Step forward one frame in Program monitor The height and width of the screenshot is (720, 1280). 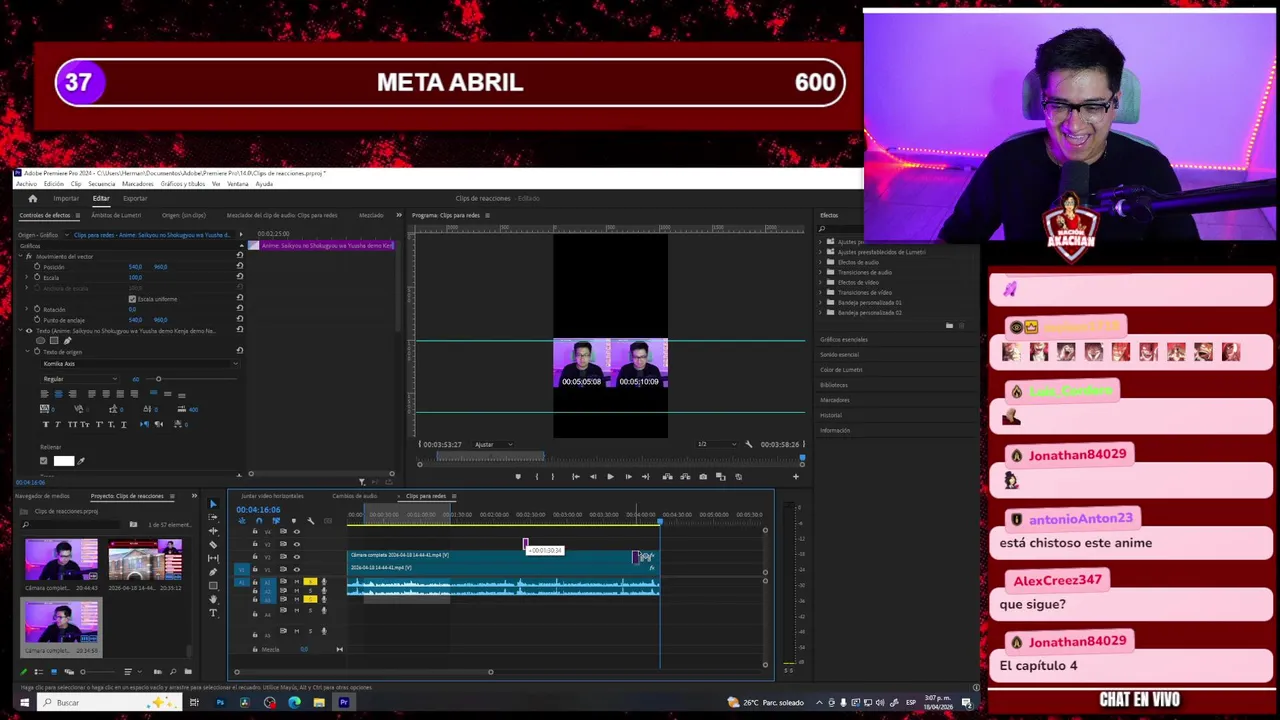629,477
